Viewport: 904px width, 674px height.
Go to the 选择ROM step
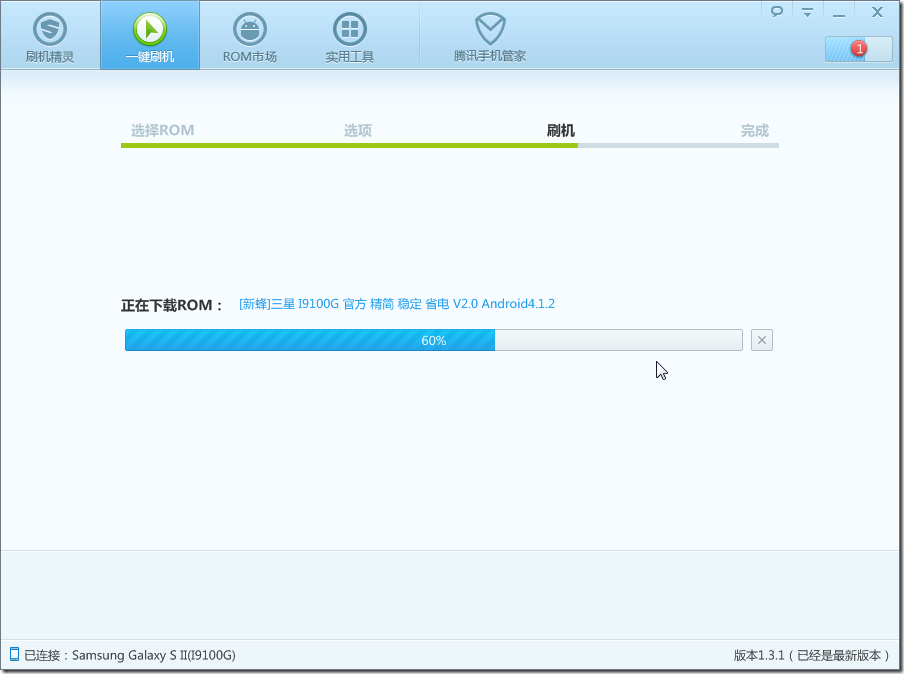(163, 130)
